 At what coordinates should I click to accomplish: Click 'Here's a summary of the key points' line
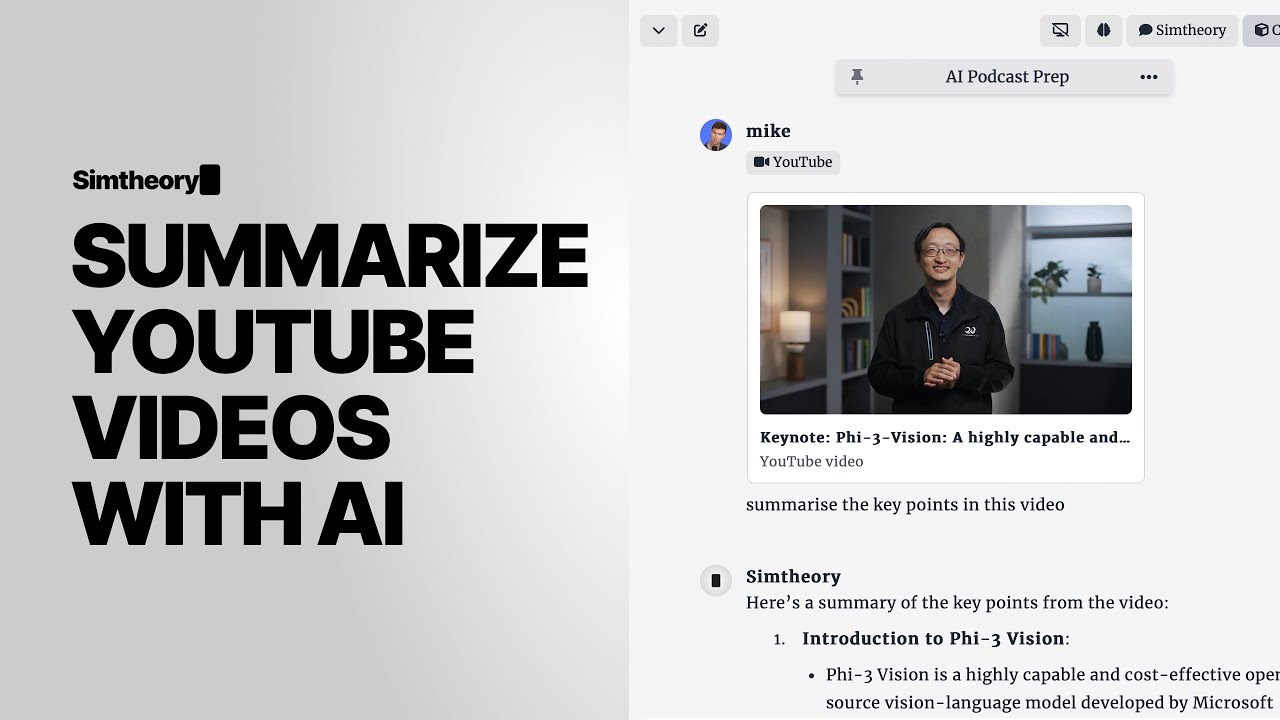(957, 602)
